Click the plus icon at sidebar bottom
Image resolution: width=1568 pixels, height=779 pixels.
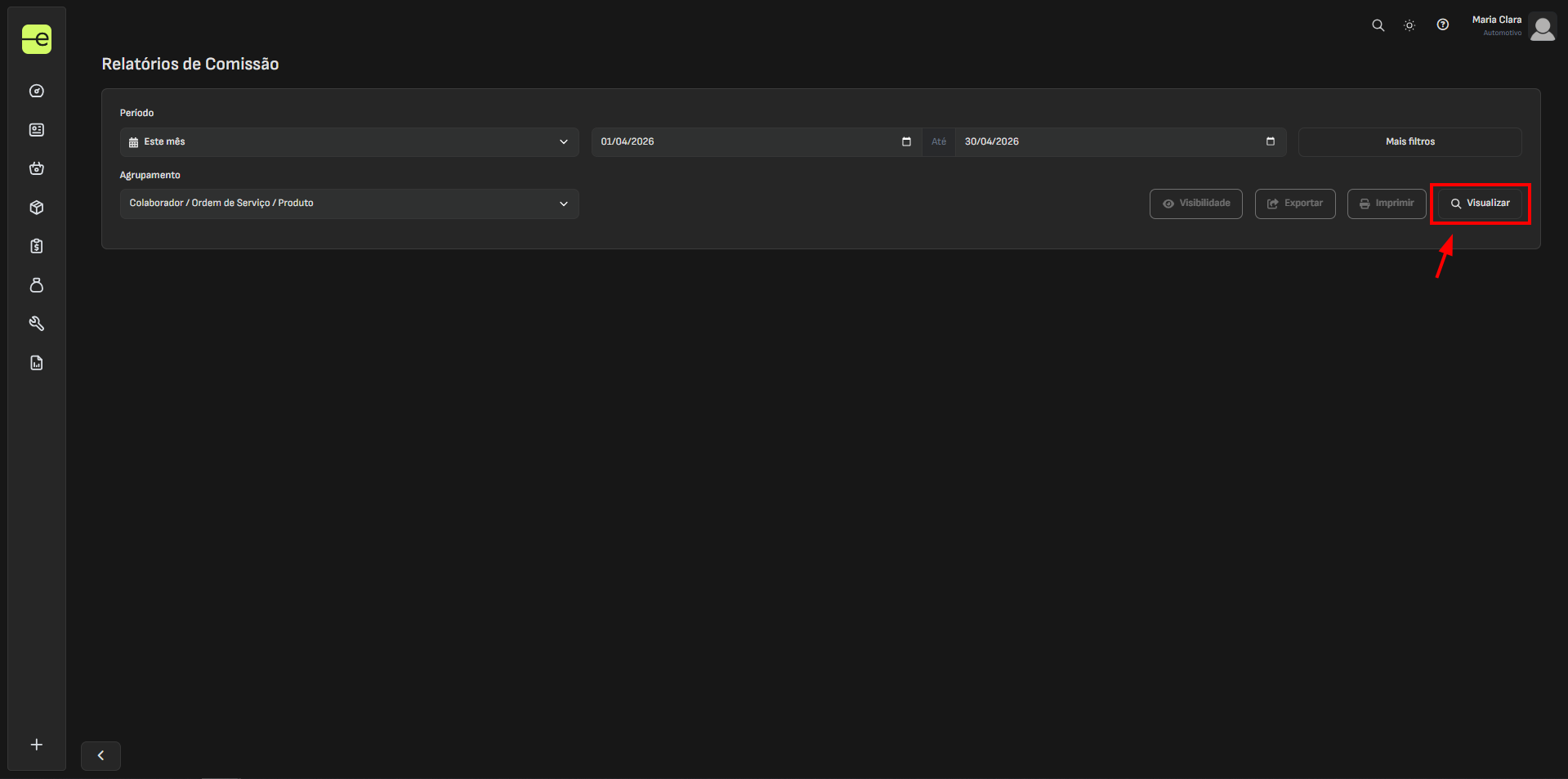[37, 745]
